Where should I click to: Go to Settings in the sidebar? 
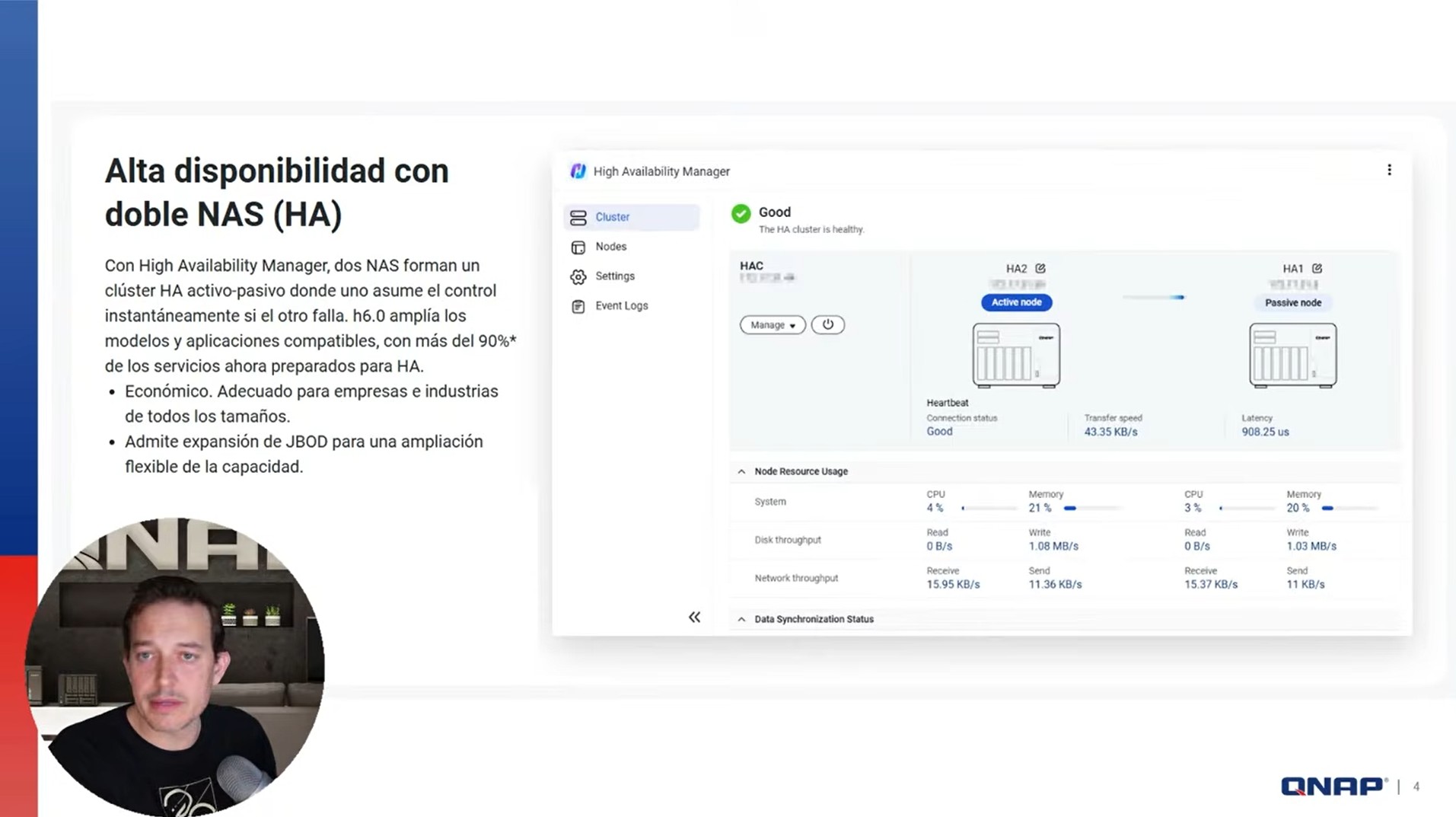(x=614, y=276)
